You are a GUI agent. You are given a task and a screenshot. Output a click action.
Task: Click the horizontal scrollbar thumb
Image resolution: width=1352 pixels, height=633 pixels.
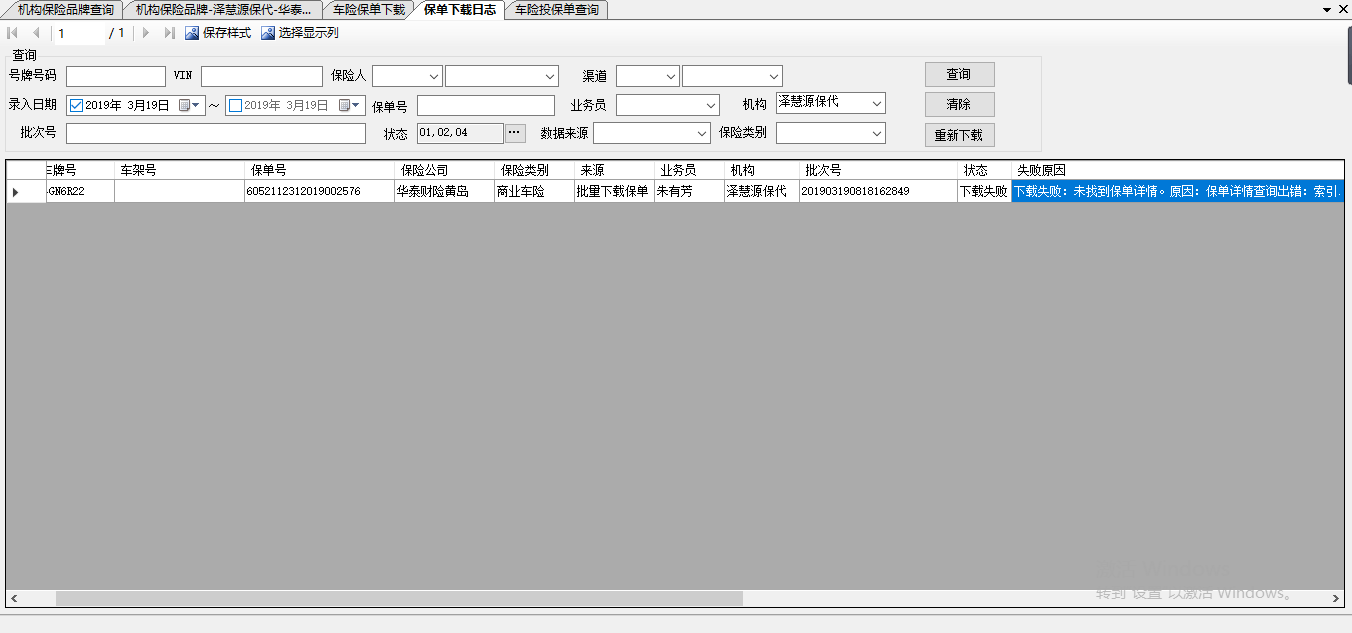(x=399, y=598)
